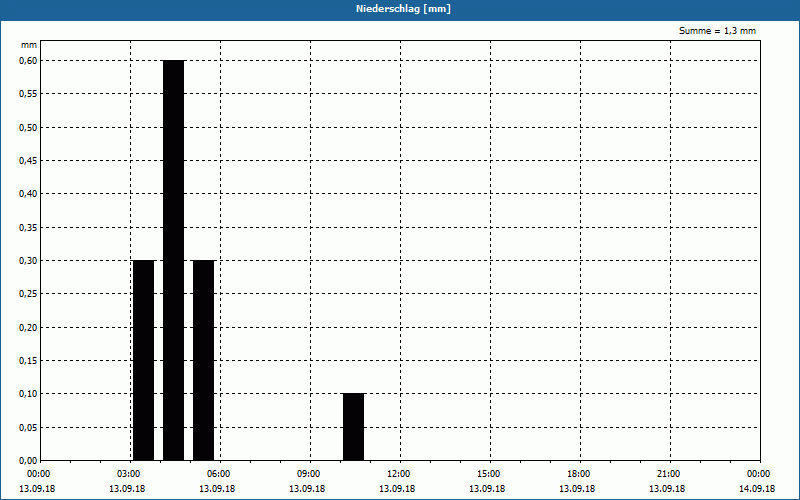Click the 0,55 y-axis label
Screen dimensions: 800x500
click(29, 94)
